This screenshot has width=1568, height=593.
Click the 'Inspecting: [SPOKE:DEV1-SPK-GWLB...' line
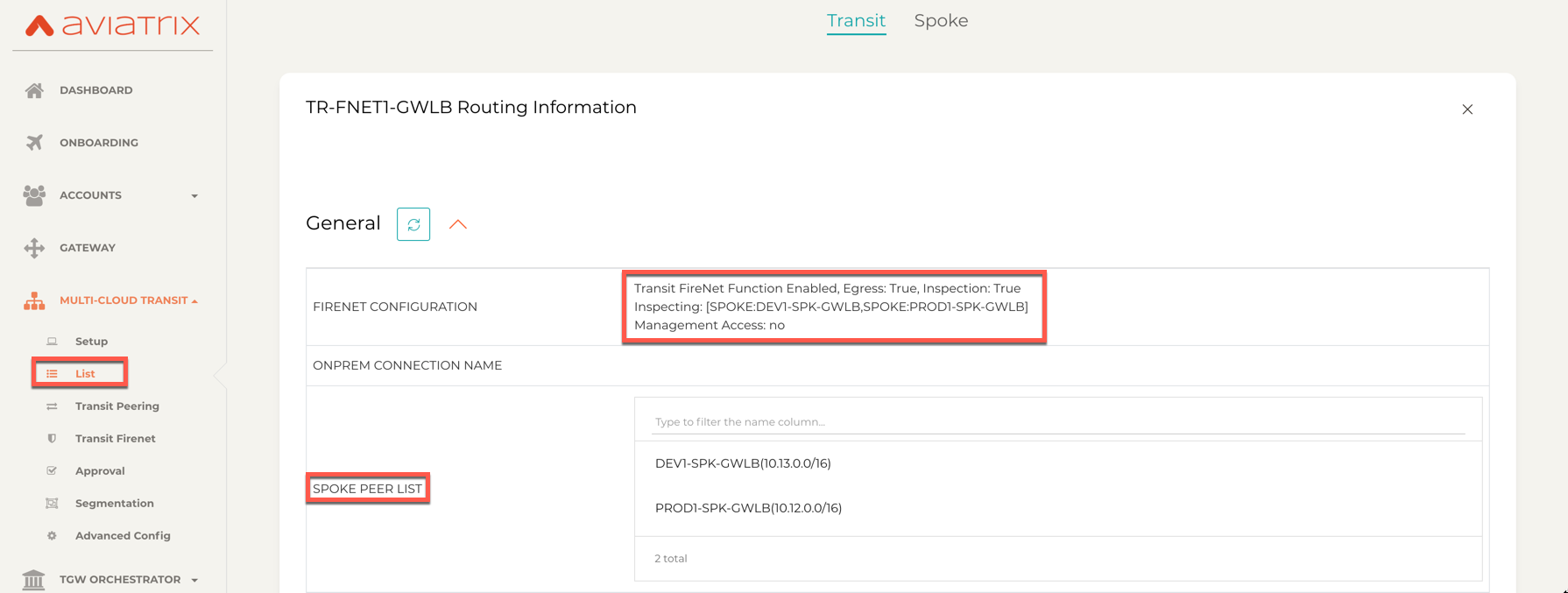(x=831, y=307)
